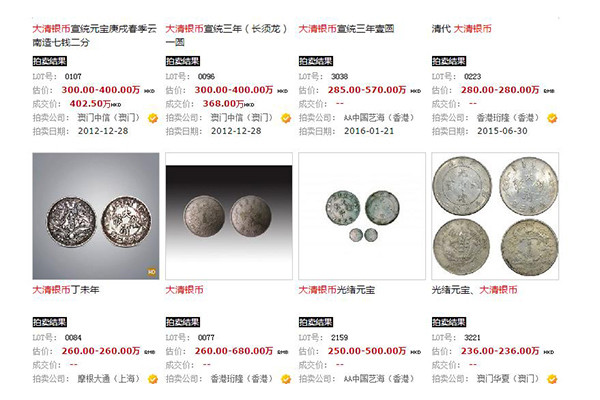The height and width of the screenshot is (400, 600).
Task: Open the 大清银币宣统元宝庚戌春季云南造 title link
Action: click(x=95, y=35)
